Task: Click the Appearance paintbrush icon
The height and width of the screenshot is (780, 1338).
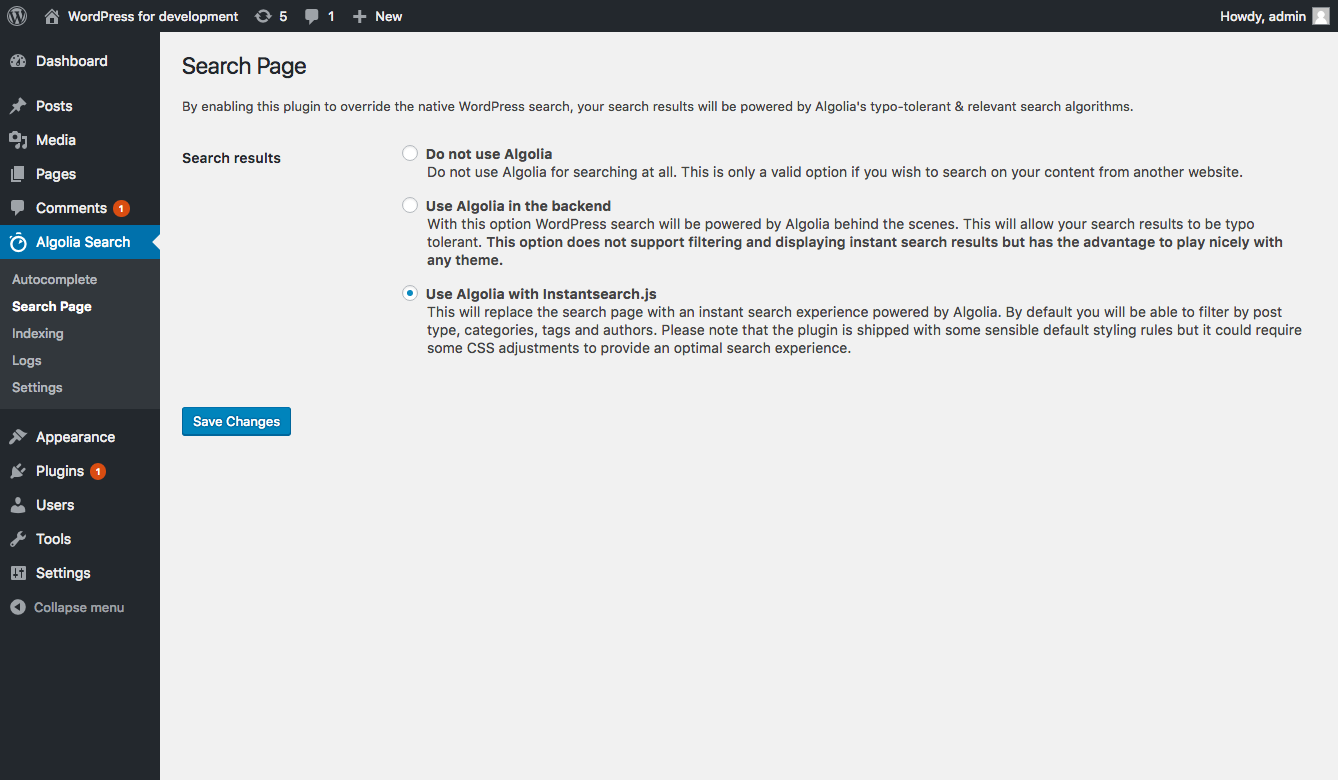Action: point(18,437)
